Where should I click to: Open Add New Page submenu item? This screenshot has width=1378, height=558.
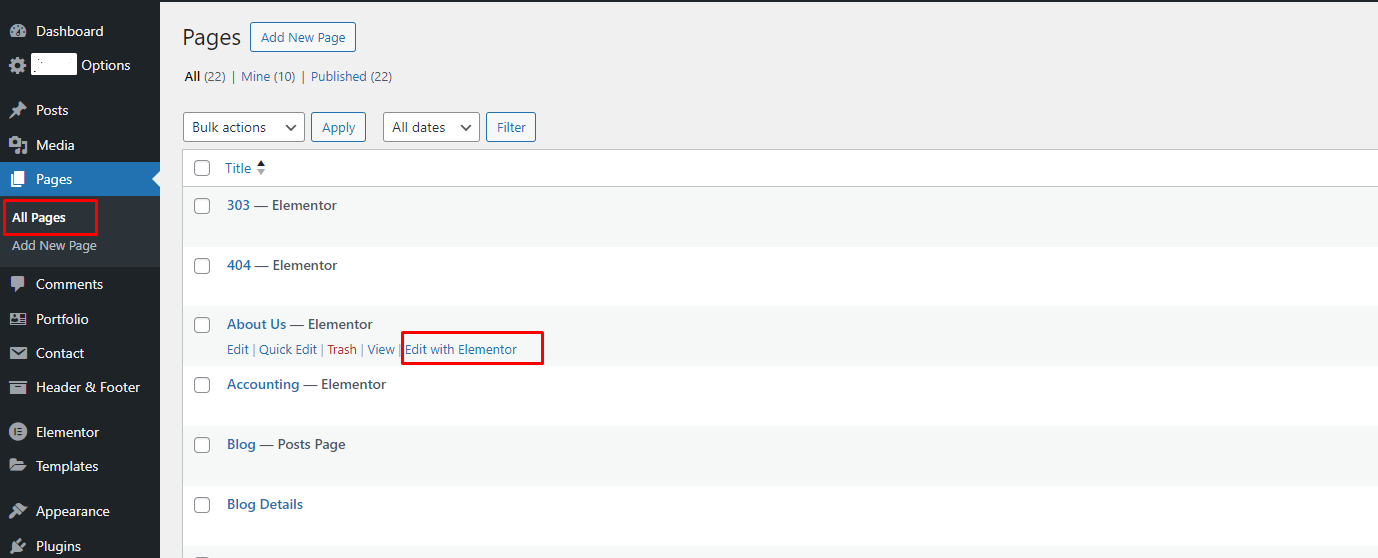tap(54, 245)
